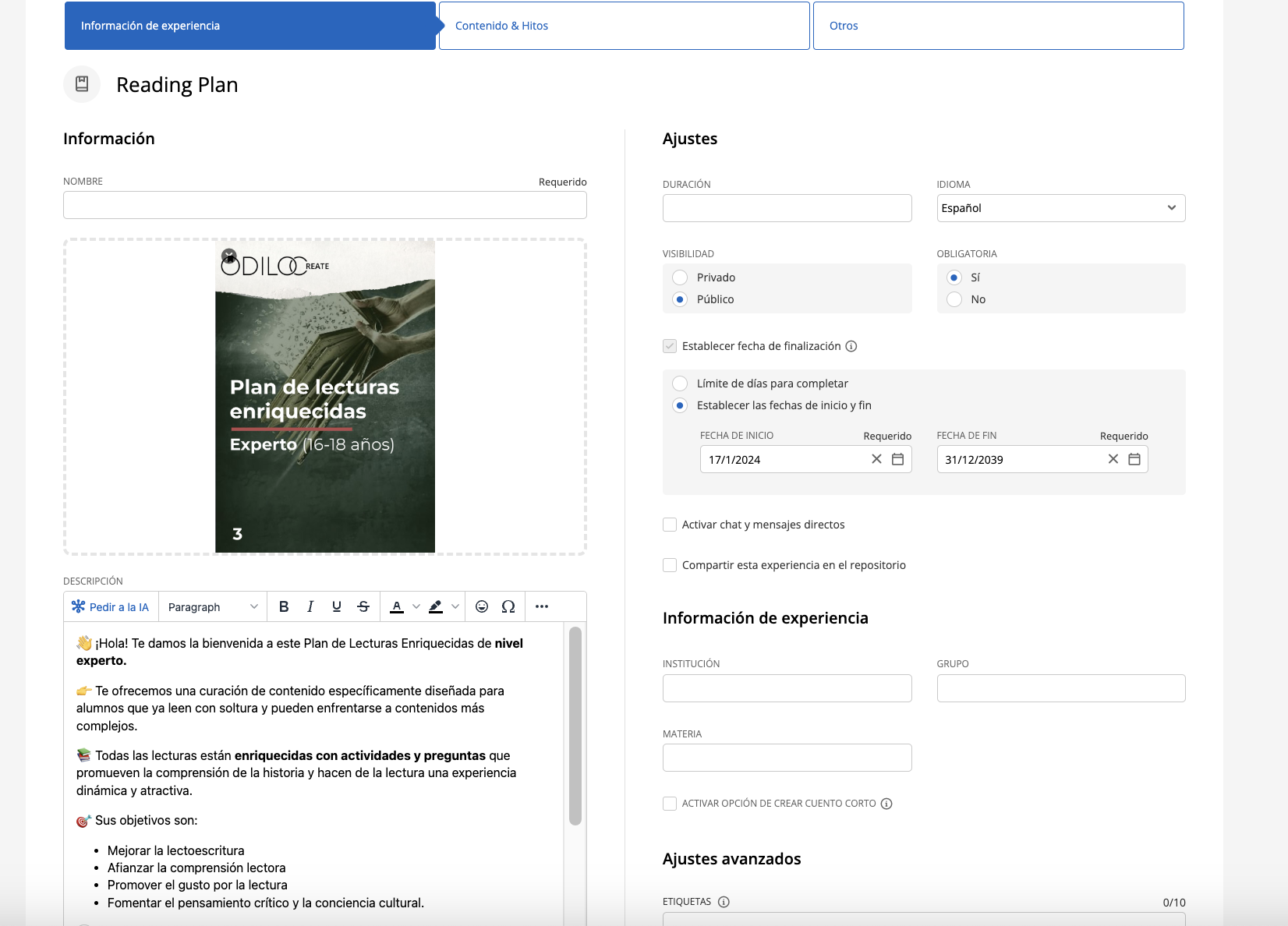The height and width of the screenshot is (926, 1288).
Task: Click the Nombre input field
Action: coord(325,205)
